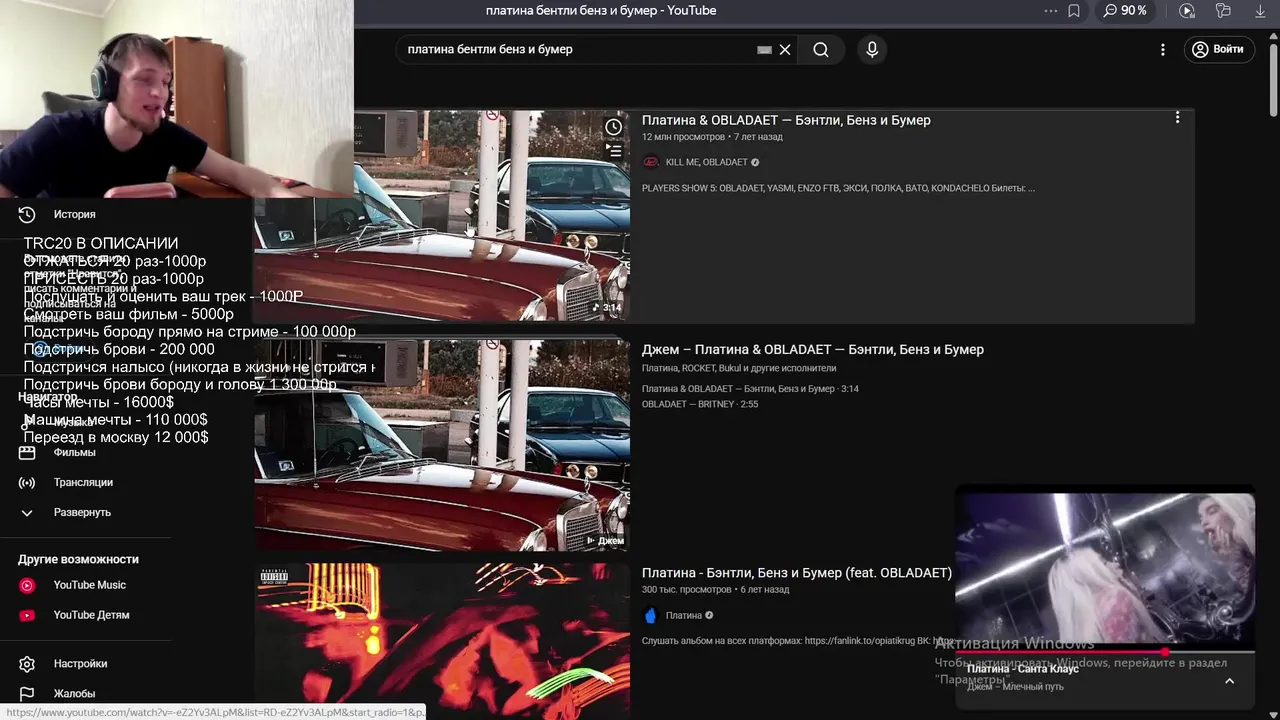Start voice search with the microphone icon
This screenshot has height=720, width=1280.
(872, 50)
